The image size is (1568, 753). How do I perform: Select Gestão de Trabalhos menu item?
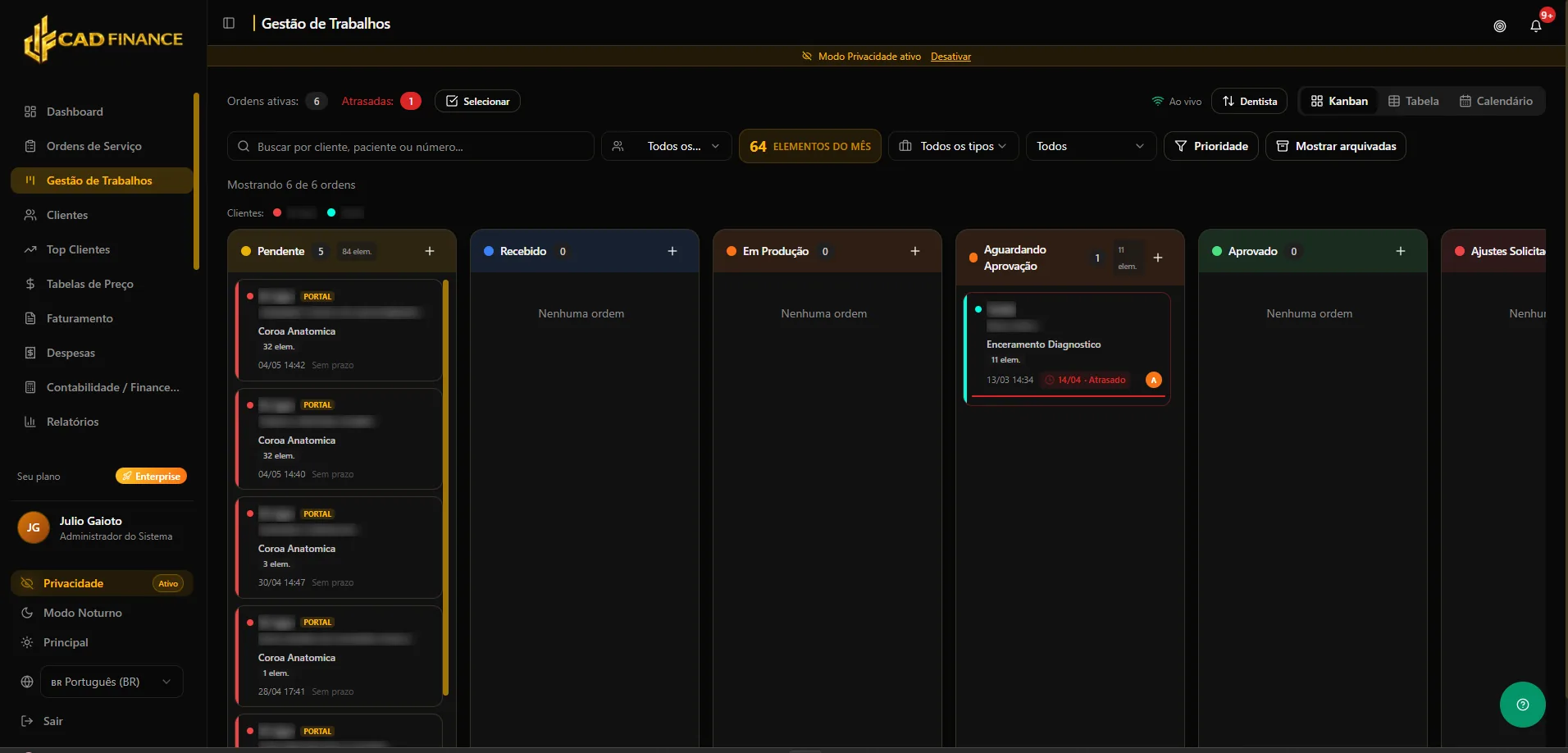102,180
